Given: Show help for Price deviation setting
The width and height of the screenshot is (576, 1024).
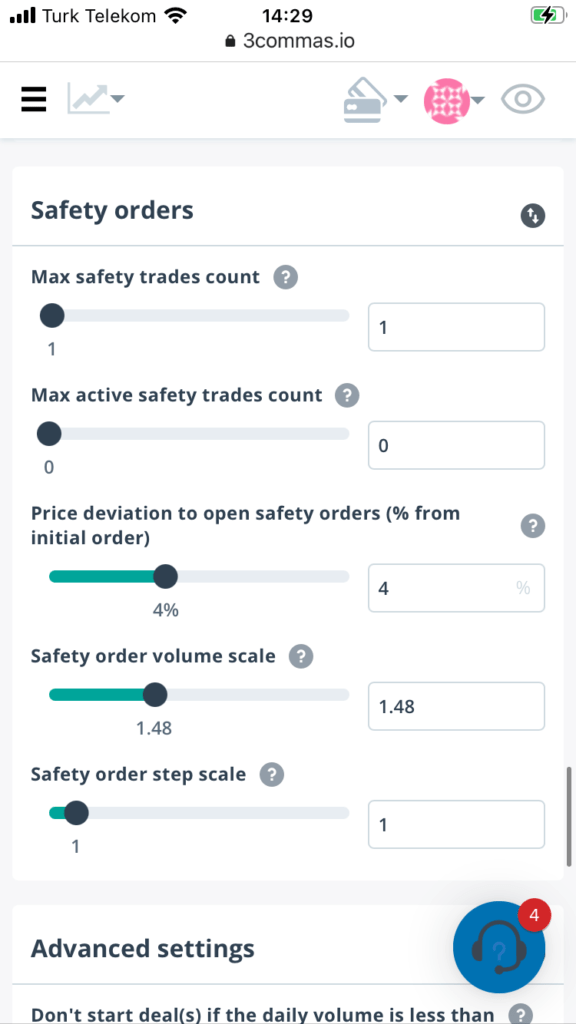Looking at the screenshot, I should point(533,526).
